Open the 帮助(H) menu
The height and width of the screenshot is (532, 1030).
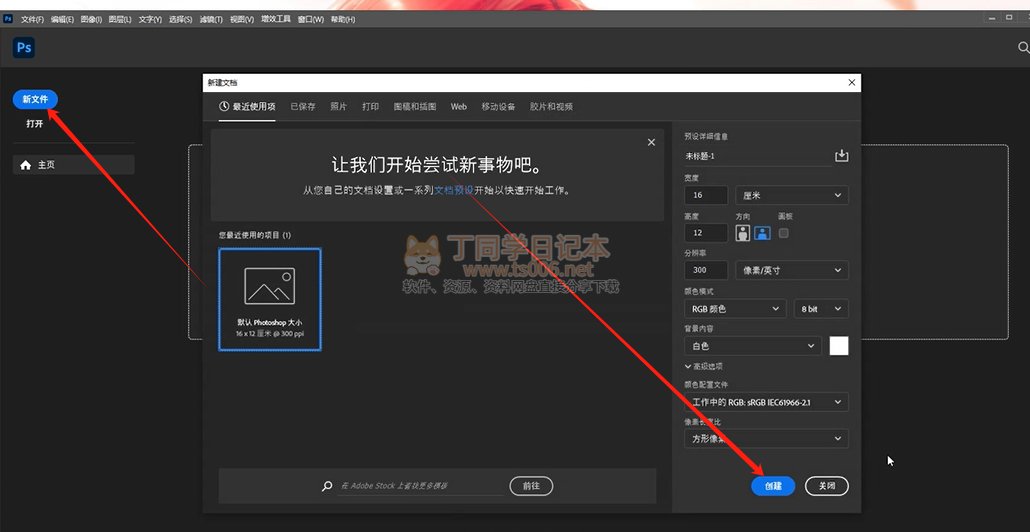[343, 20]
